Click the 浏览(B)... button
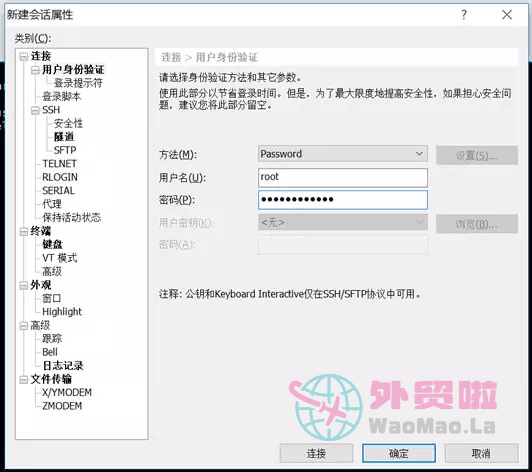 [477, 224]
